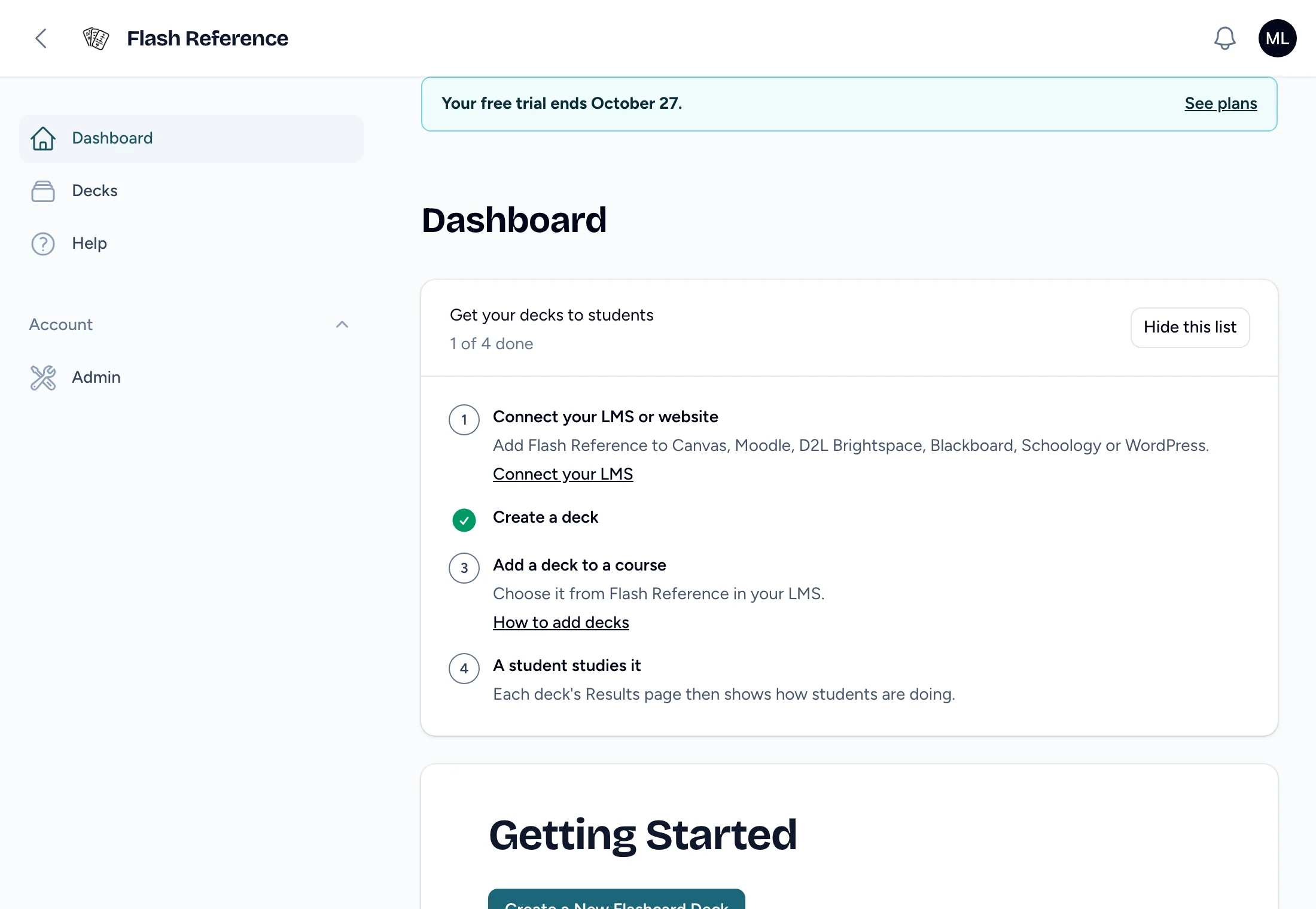The height and width of the screenshot is (909, 1316).
Task: Click Create a New Flashcard Deck button
Action: click(x=617, y=899)
